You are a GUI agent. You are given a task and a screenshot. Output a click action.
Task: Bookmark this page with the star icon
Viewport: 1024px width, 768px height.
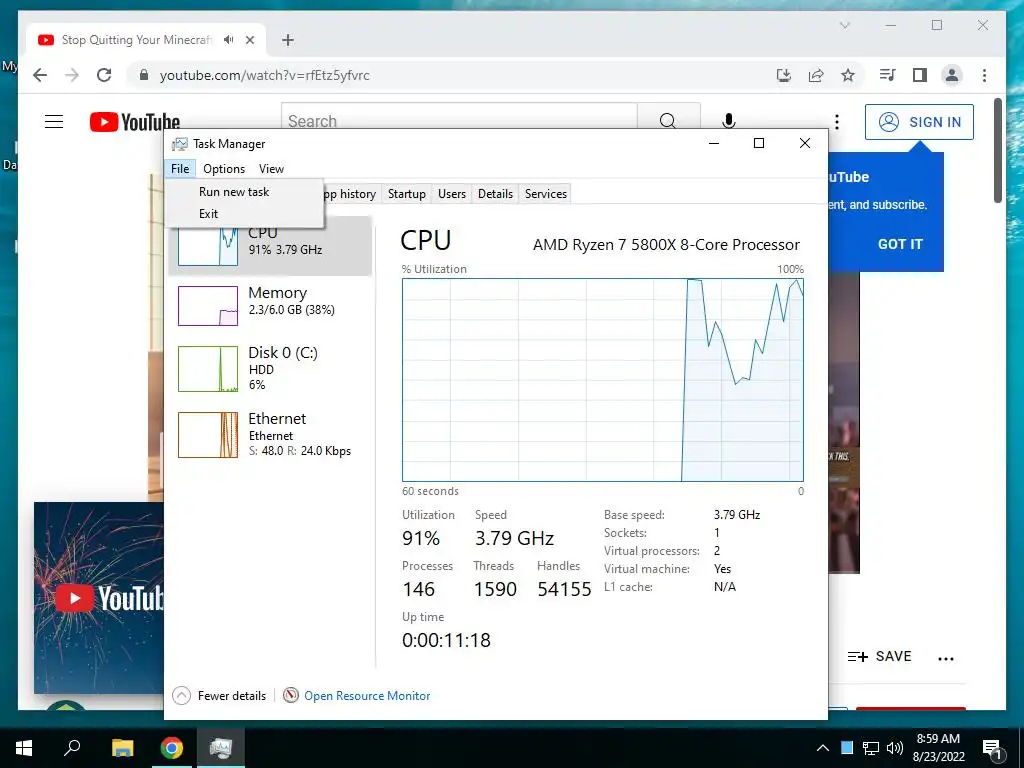pyautogui.click(x=848, y=75)
